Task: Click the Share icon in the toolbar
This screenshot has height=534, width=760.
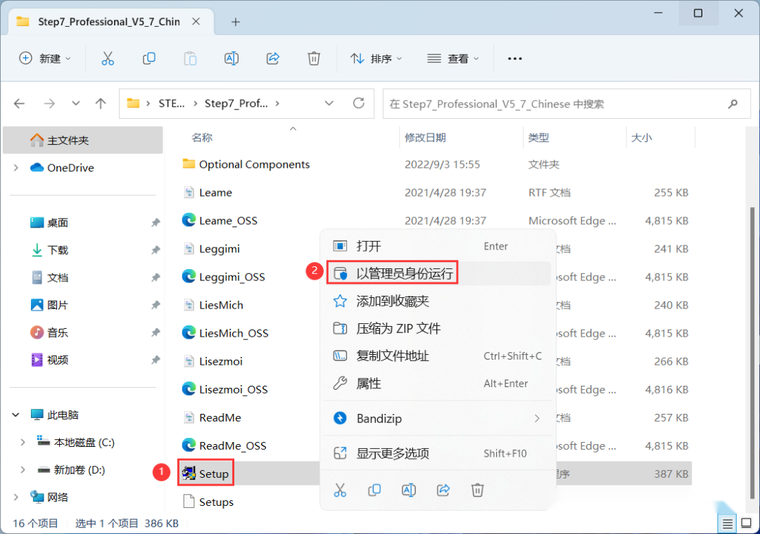Action: click(x=273, y=59)
